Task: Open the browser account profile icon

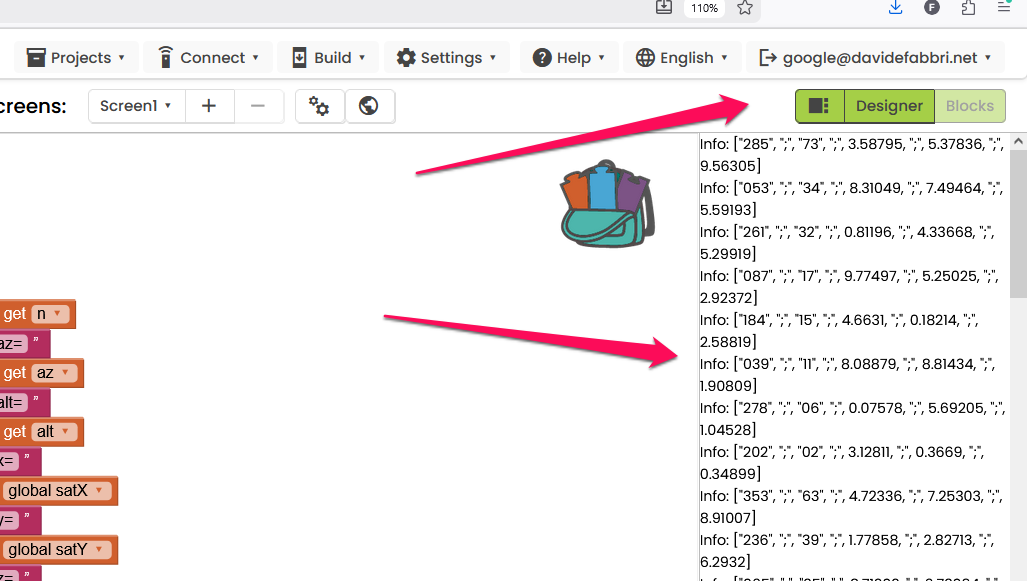Action: 931,8
